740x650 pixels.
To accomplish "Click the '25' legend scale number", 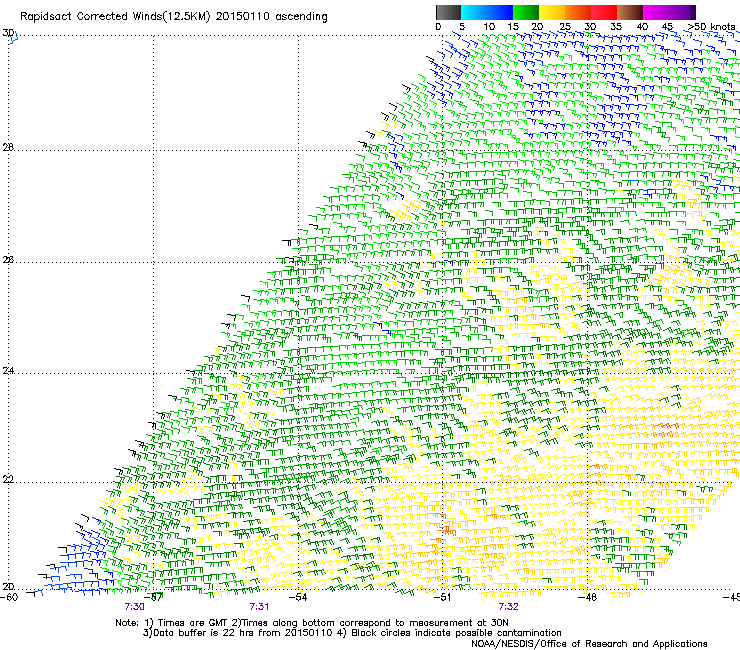I will (x=565, y=27).
